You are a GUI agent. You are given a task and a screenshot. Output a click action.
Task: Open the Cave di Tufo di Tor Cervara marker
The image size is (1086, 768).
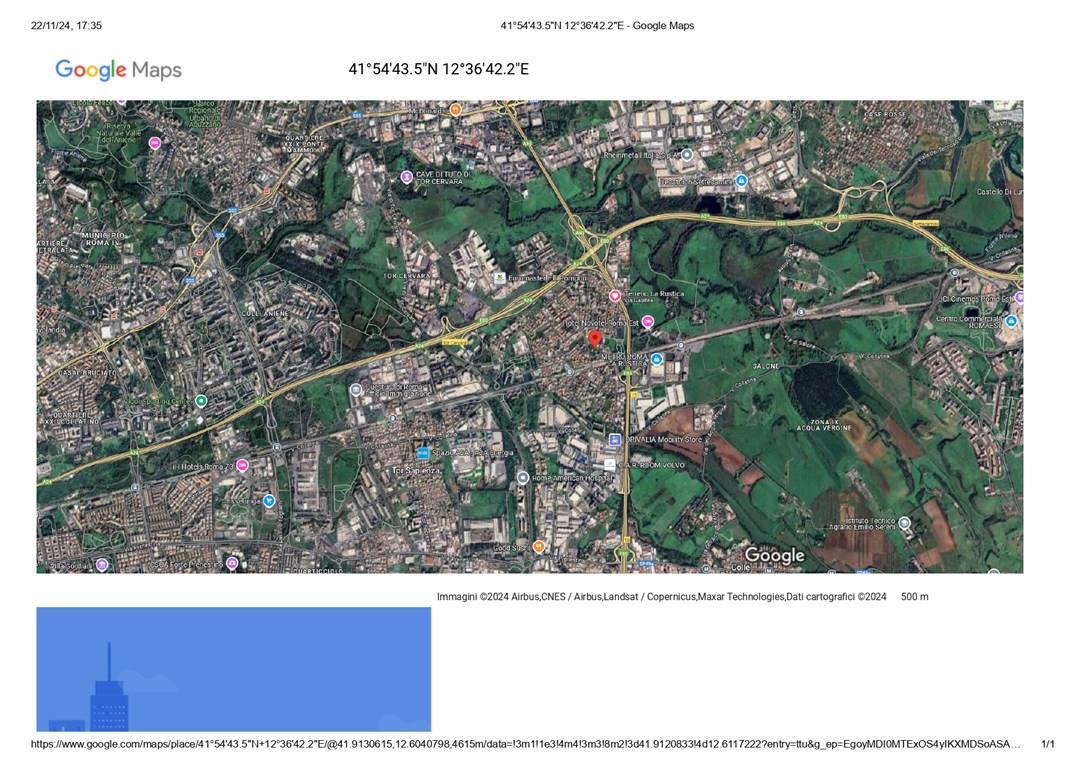[x=407, y=177]
